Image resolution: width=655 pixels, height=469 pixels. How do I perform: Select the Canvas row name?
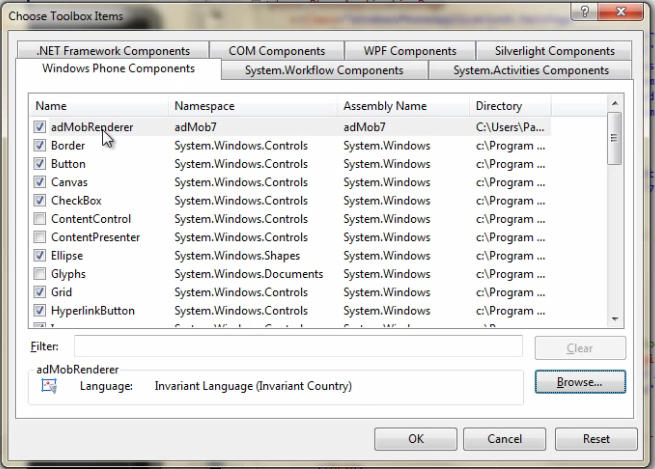69,182
